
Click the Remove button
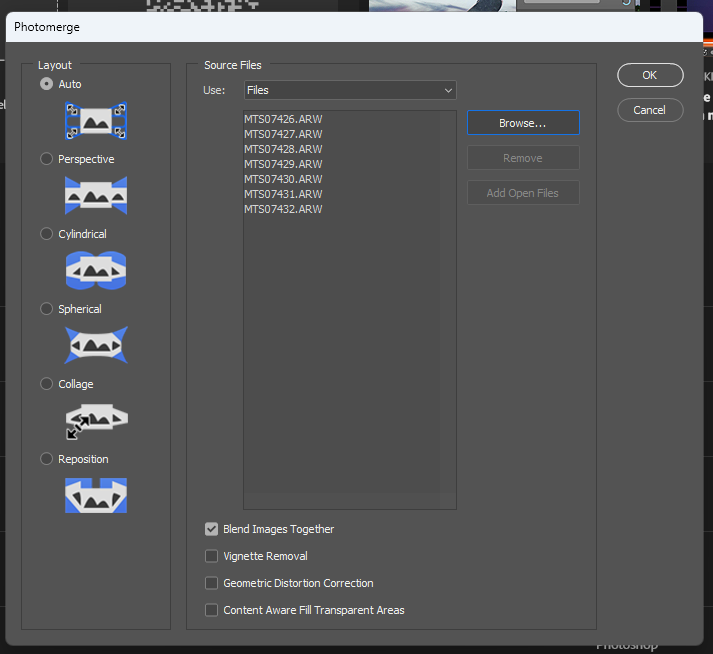click(x=523, y=158)
